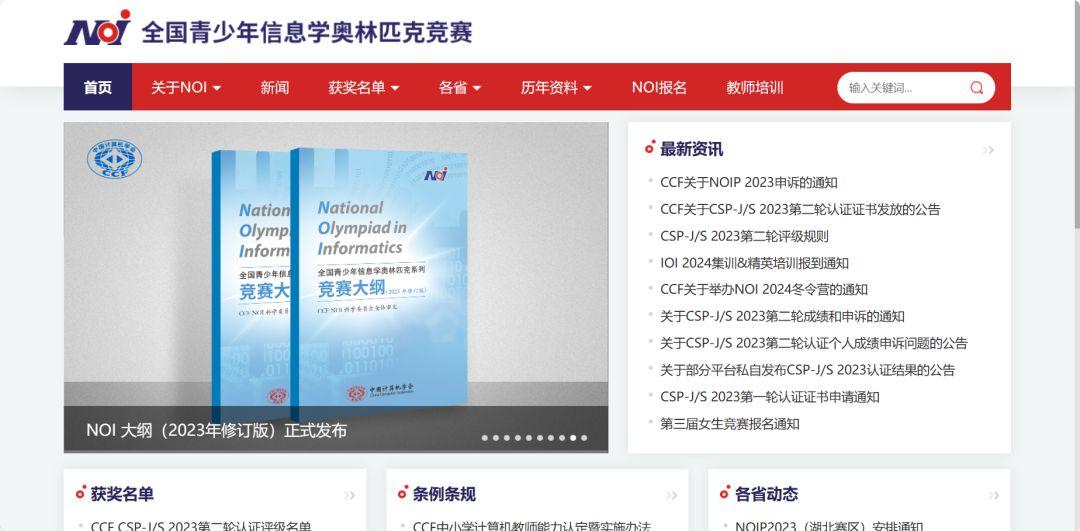The image size is (1080, 531).
Task: Click the 条例条规 card heading
Action: (444, 494)
